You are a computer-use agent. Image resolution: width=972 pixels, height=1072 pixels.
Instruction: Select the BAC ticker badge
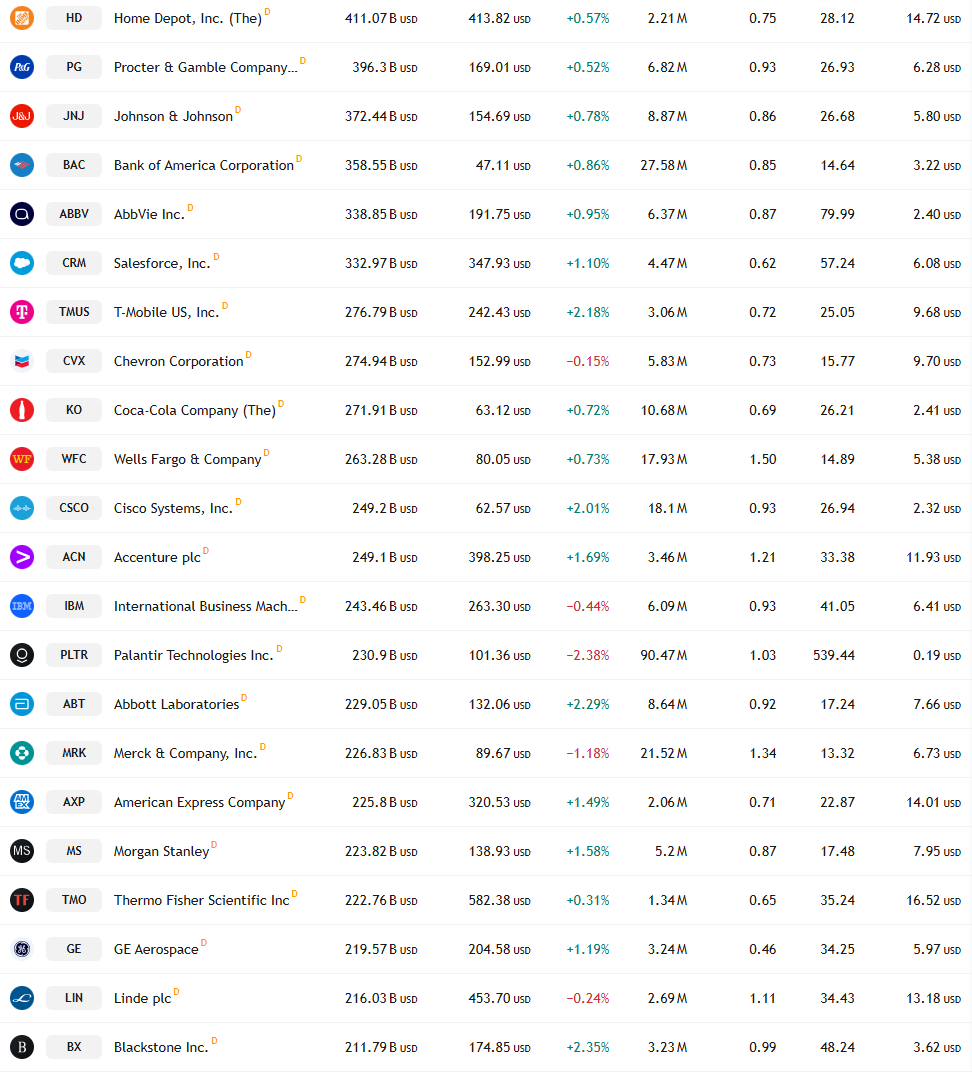(74, 165)
